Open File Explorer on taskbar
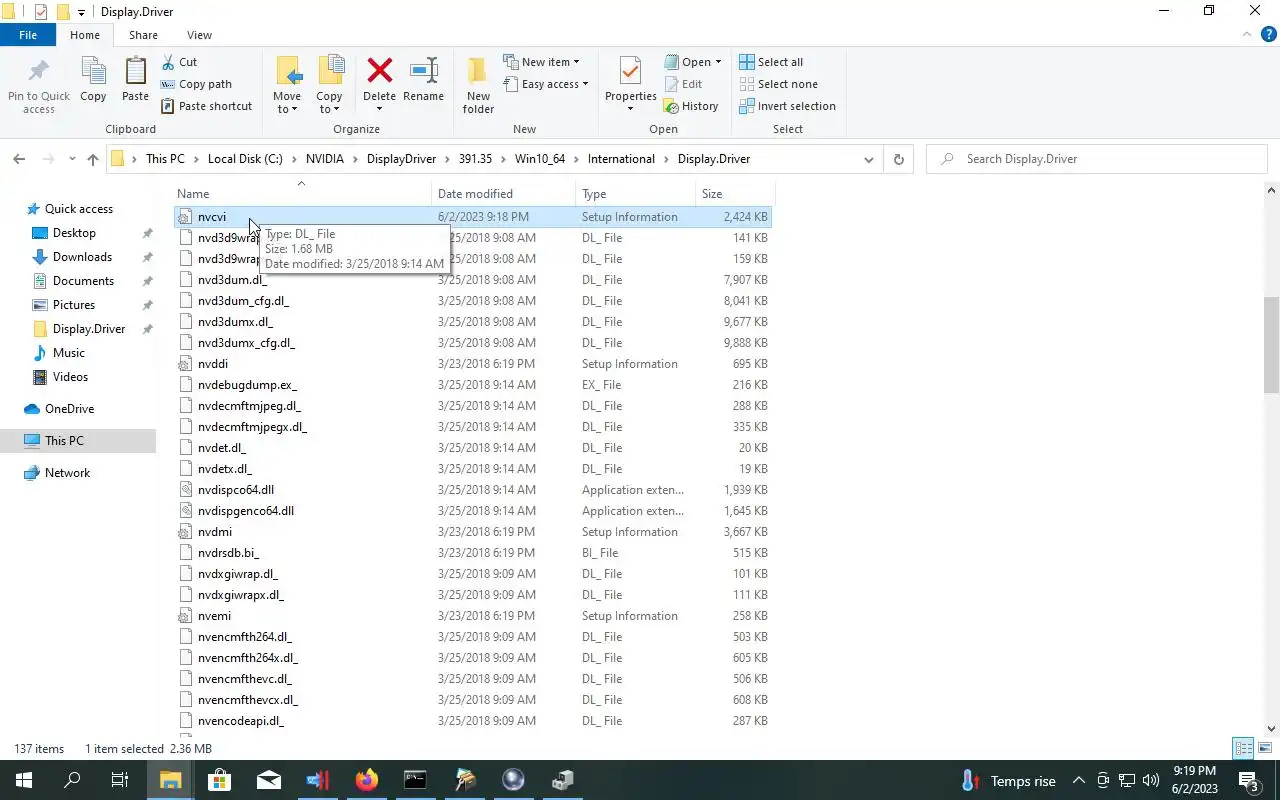This screenshot has width=1280, height=800. [x=170, y=780]
